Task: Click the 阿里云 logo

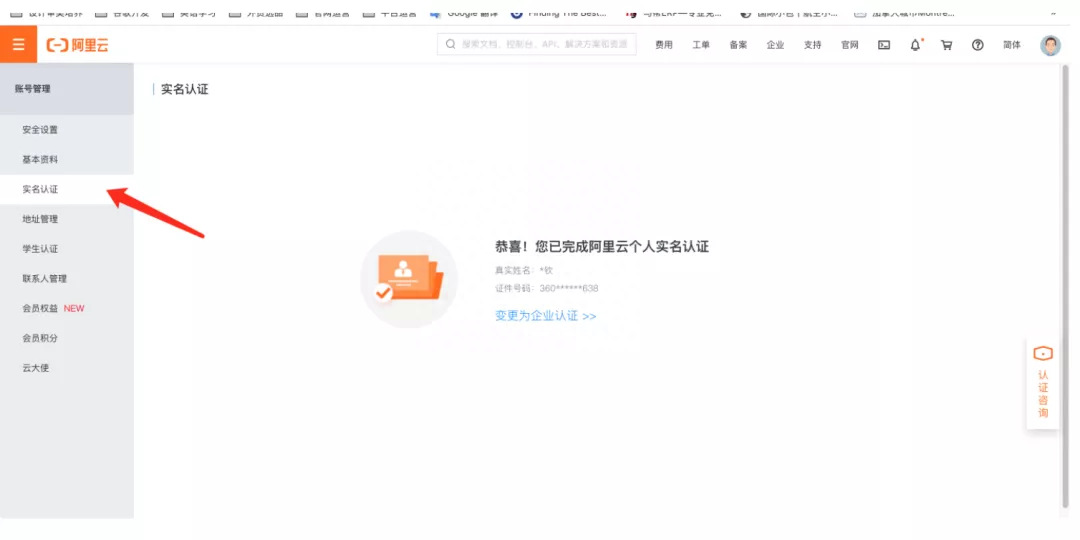Action: [76, 45]
